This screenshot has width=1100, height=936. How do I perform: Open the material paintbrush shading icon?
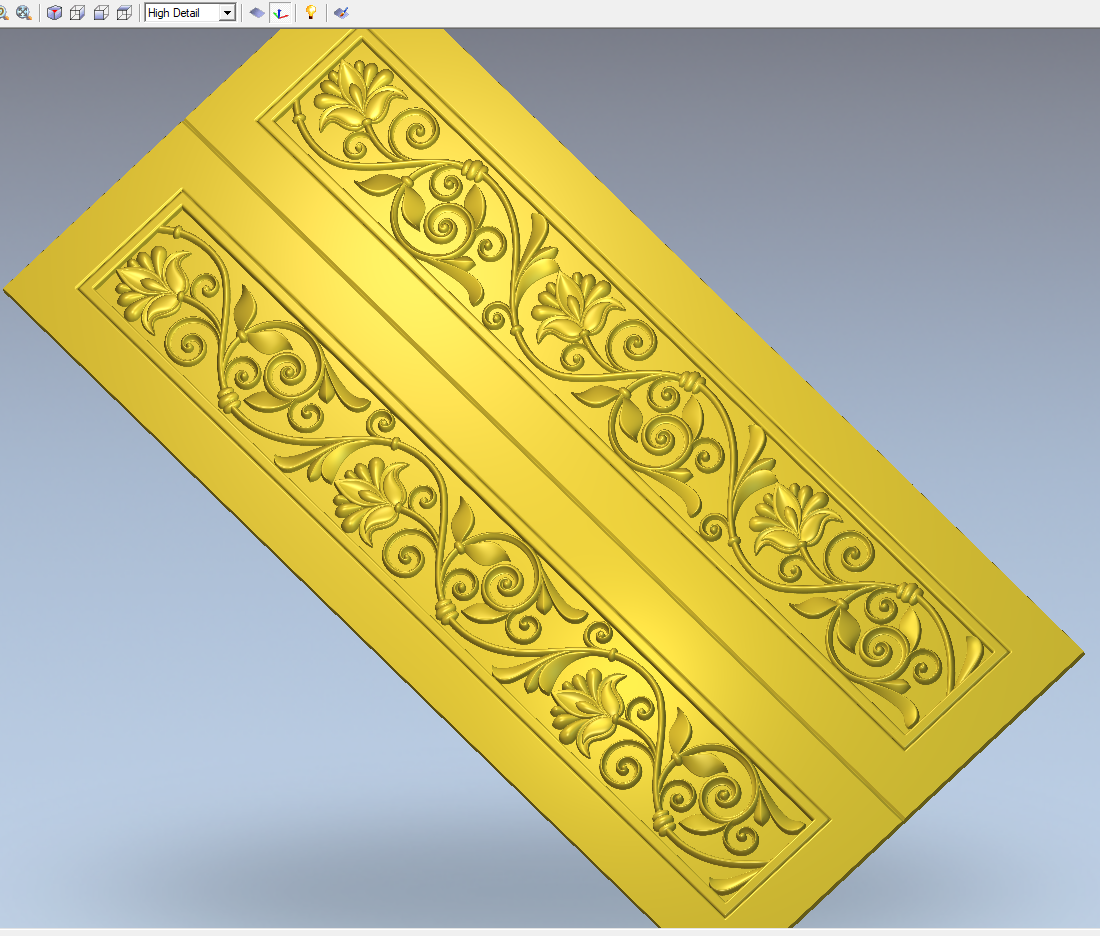(341, 13)
